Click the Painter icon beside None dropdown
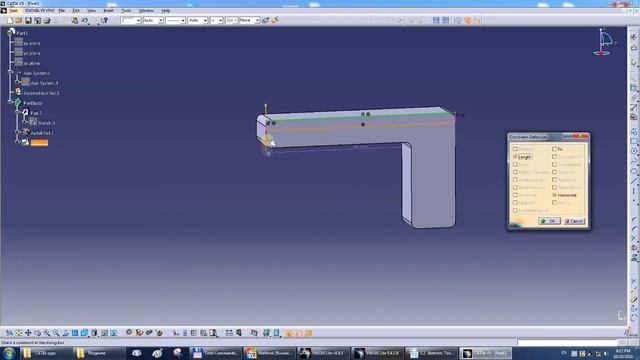Screen dimensions: 640x360 point(265,20)
